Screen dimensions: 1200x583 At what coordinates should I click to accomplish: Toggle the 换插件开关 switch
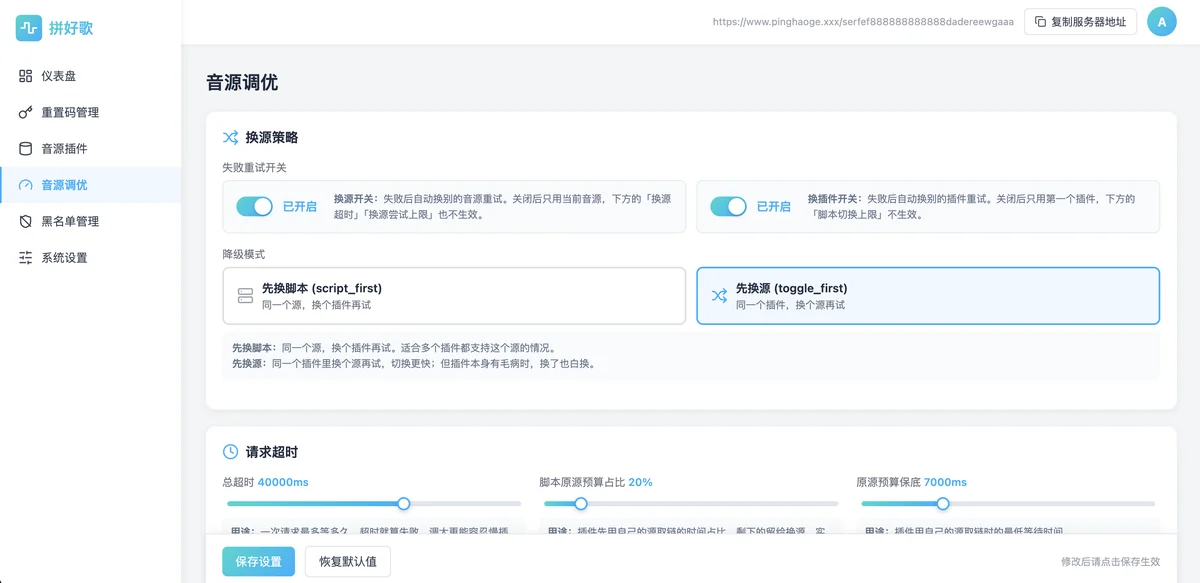point(728,206)
